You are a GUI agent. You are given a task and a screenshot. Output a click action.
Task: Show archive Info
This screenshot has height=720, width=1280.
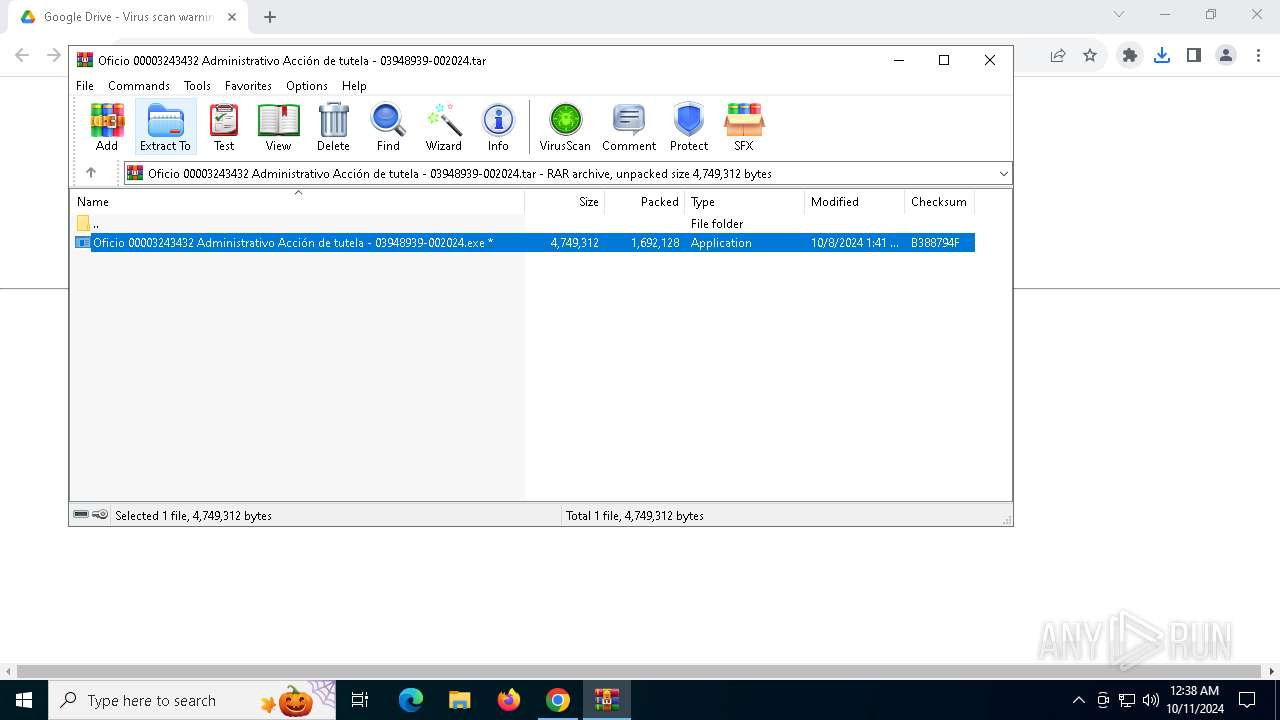(498, 127)
